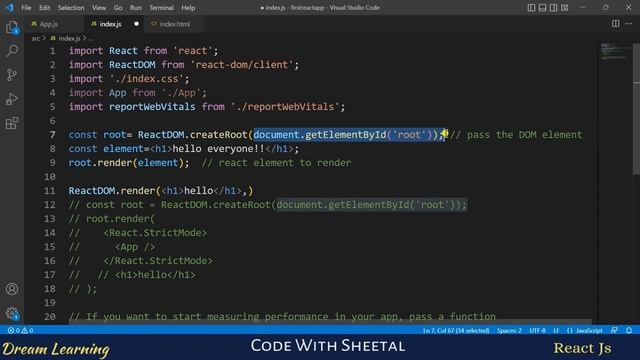Split the editor to the right
This screenshot has width=640, height=360.
click(x=616, y=24)
